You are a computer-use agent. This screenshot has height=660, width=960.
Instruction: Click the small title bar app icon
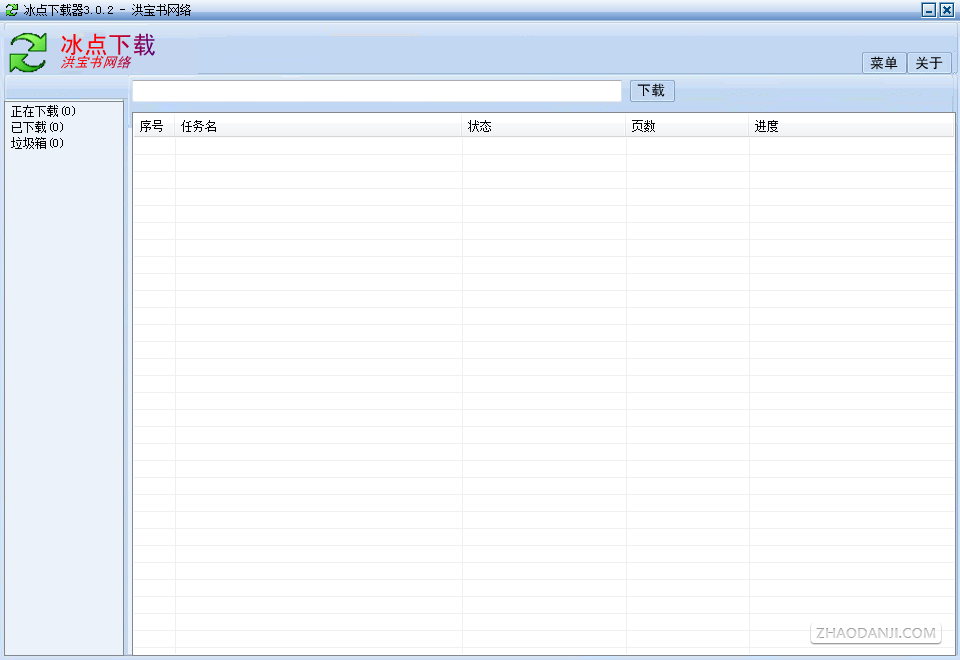[x=12, y=10]
